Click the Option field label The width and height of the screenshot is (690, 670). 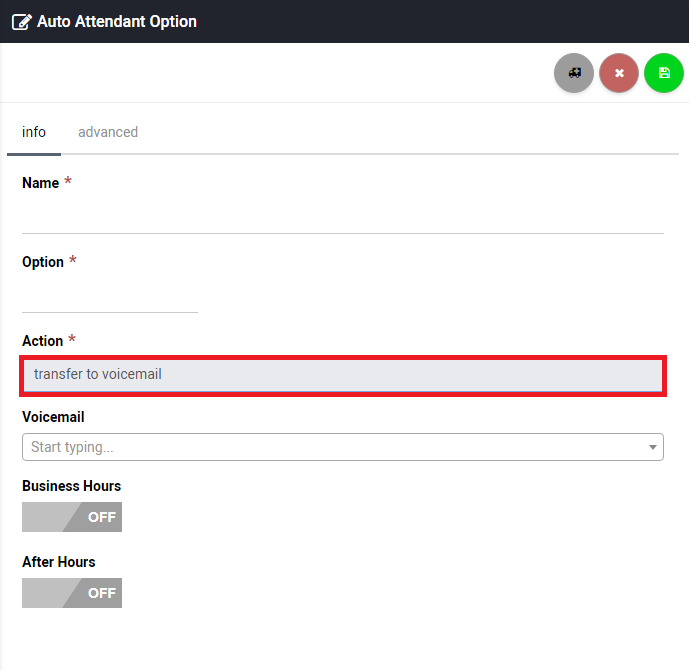coord(43,262)
